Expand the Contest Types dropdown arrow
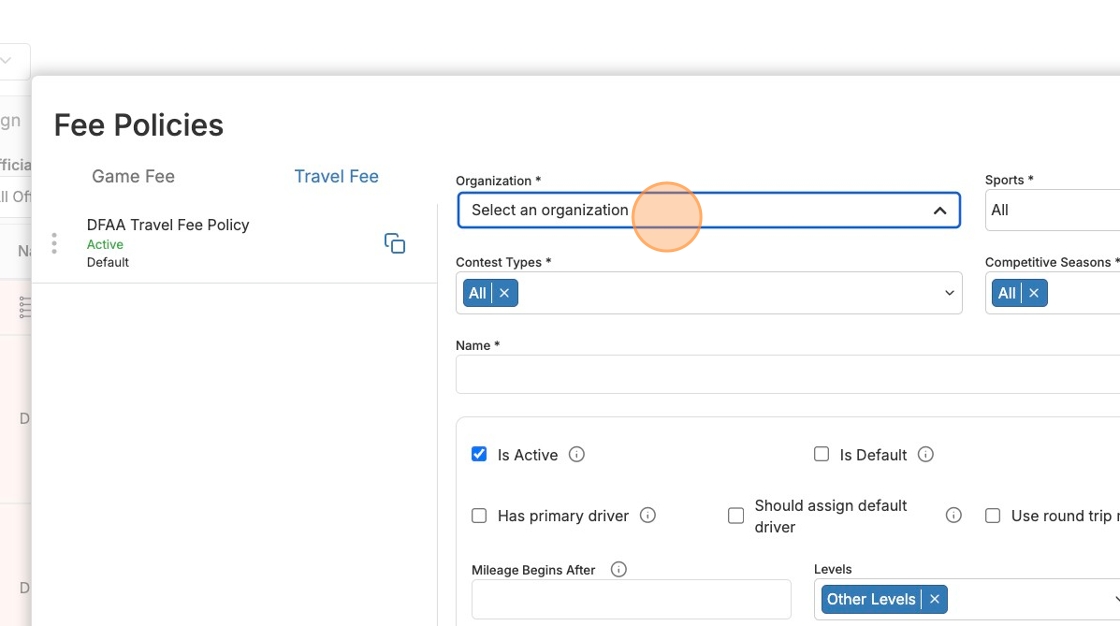The height and width of the screenshot is (626, 1120). [x=948, y=293]
